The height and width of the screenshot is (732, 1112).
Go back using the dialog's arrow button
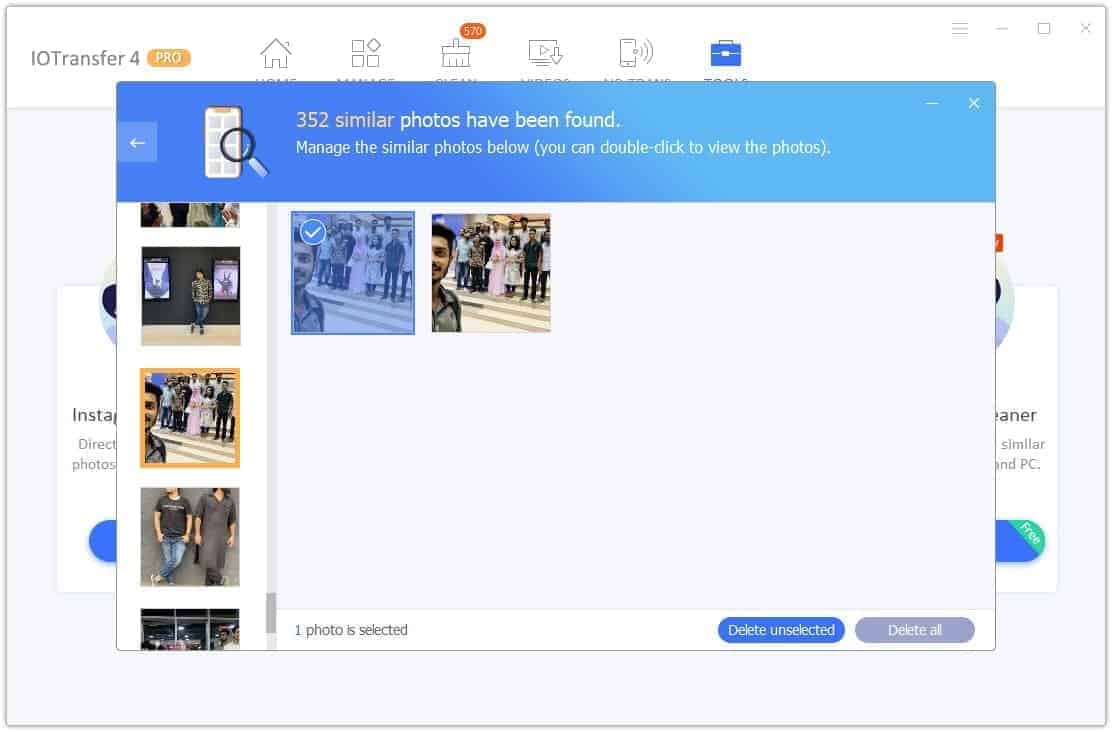coord(137,142)
